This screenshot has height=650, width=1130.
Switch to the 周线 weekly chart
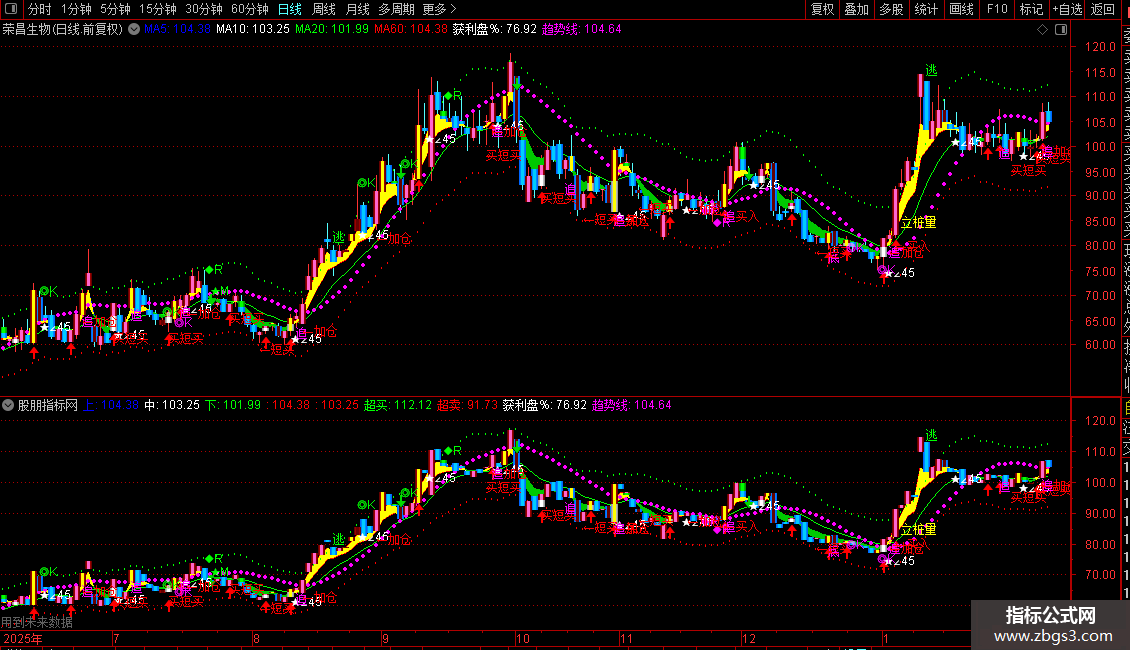[x=324, y=9]
